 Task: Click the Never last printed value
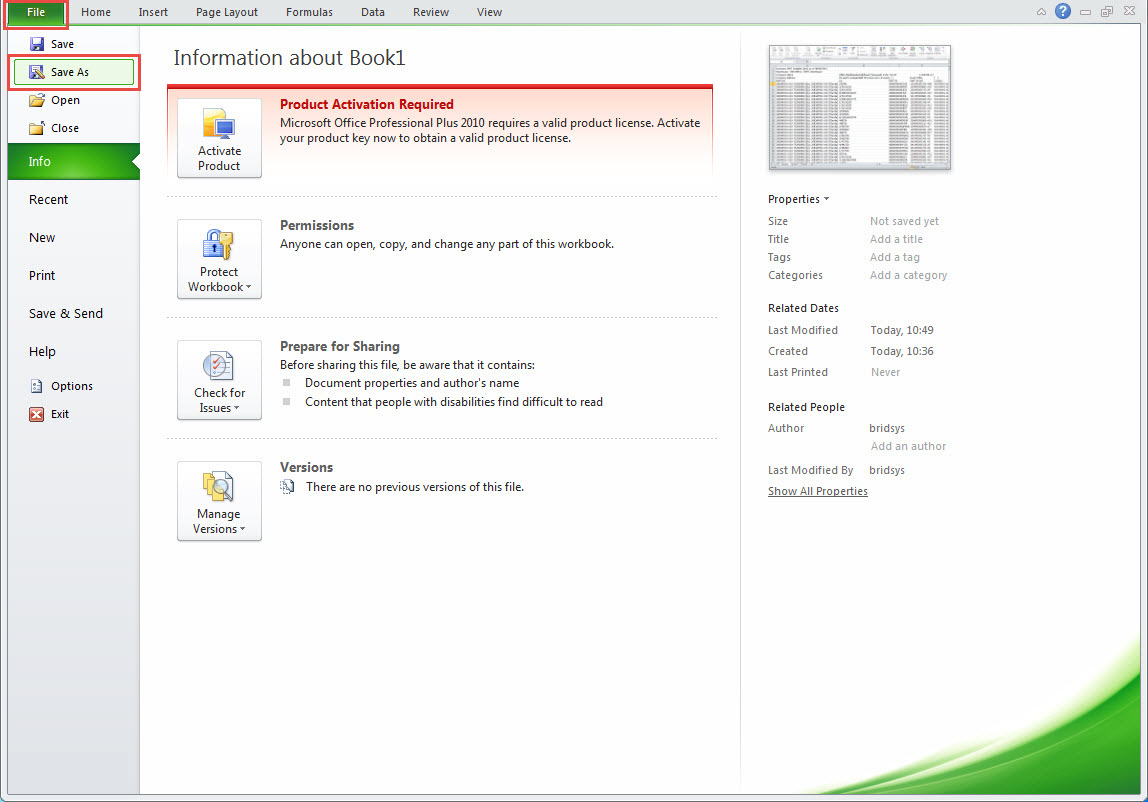[x=885, y=373]
